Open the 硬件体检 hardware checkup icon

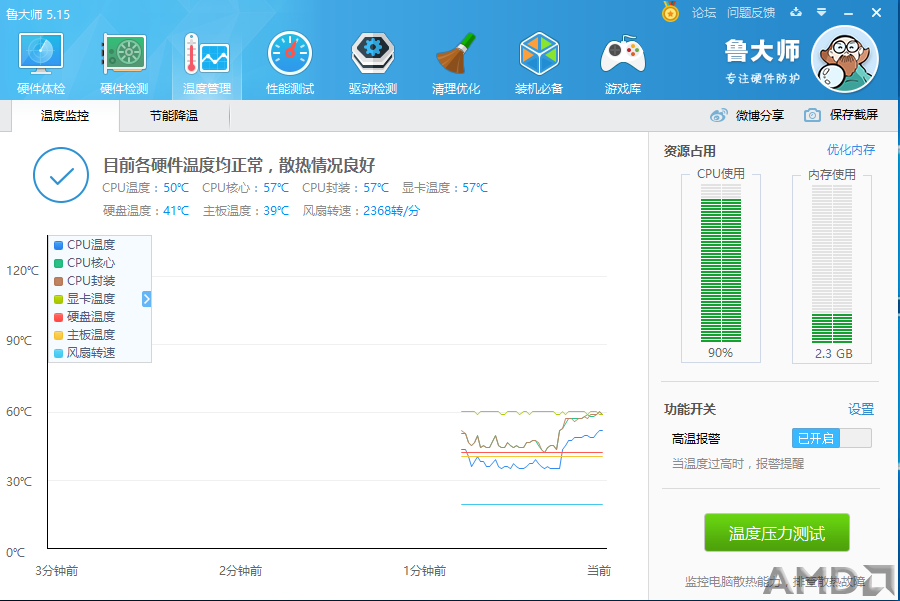(41, 53)
